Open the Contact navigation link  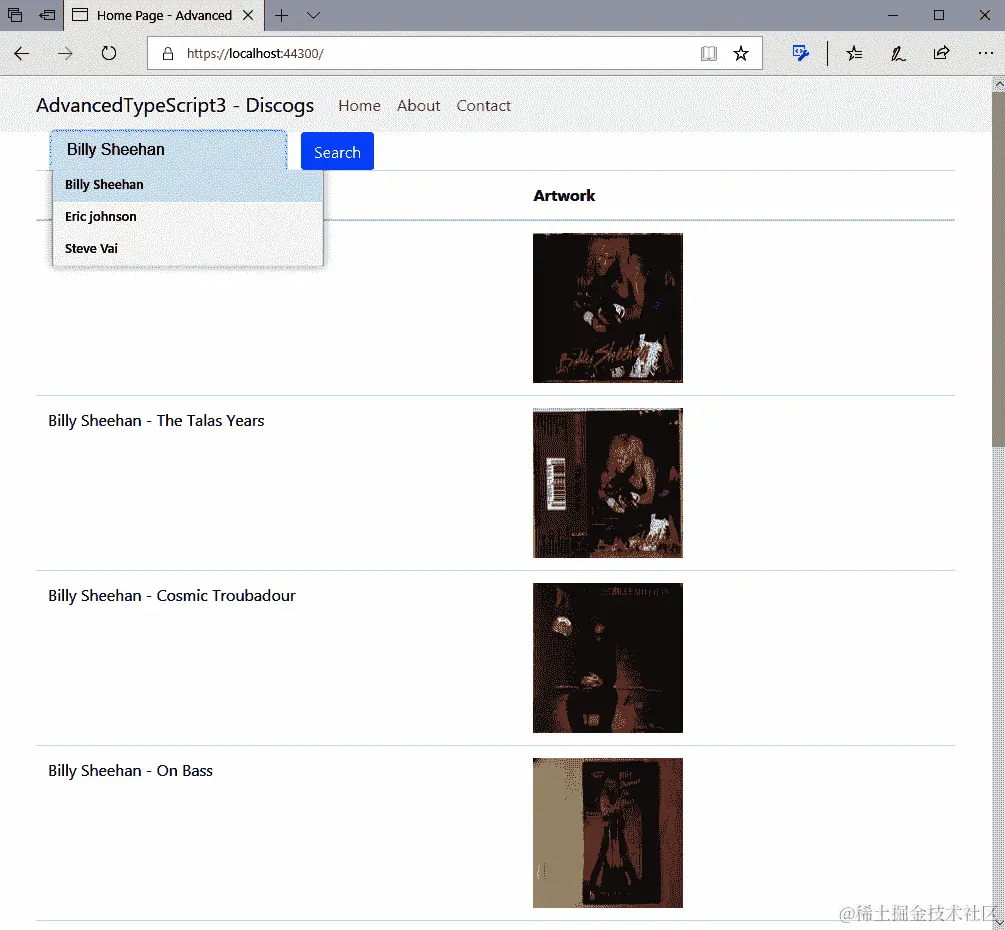484,106
